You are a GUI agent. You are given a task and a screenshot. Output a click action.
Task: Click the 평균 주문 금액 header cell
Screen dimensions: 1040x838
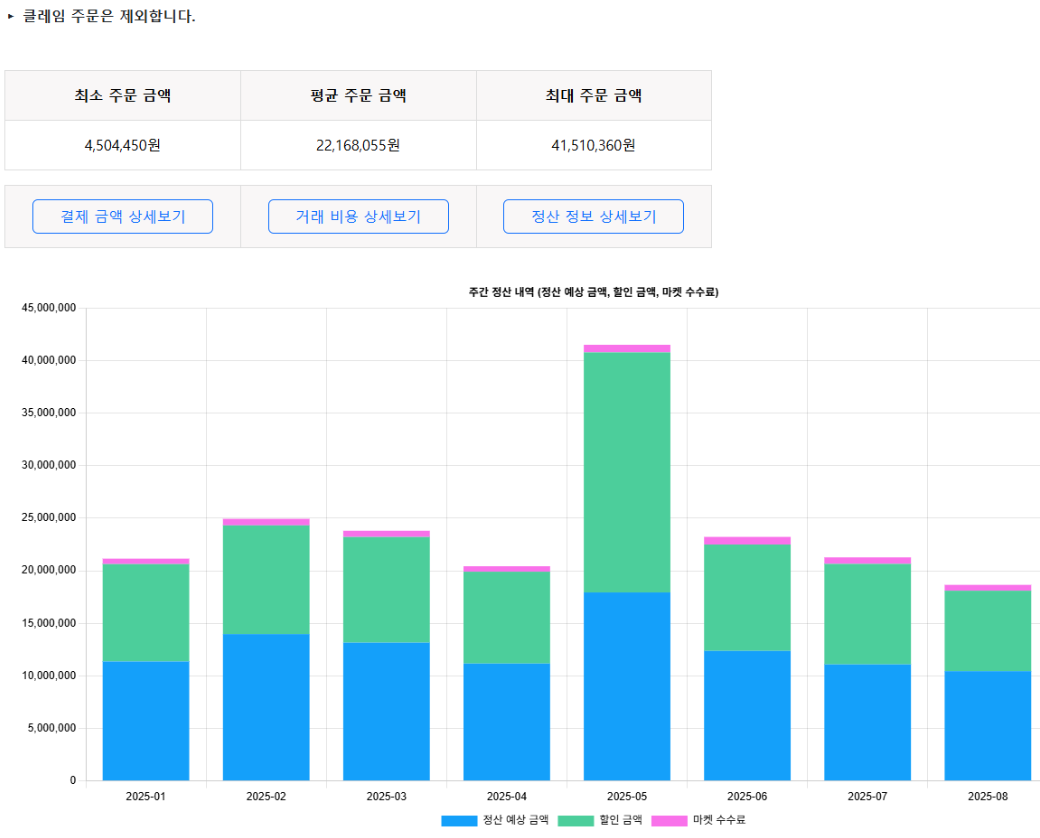pyautogui.click(x=358, y=96)
